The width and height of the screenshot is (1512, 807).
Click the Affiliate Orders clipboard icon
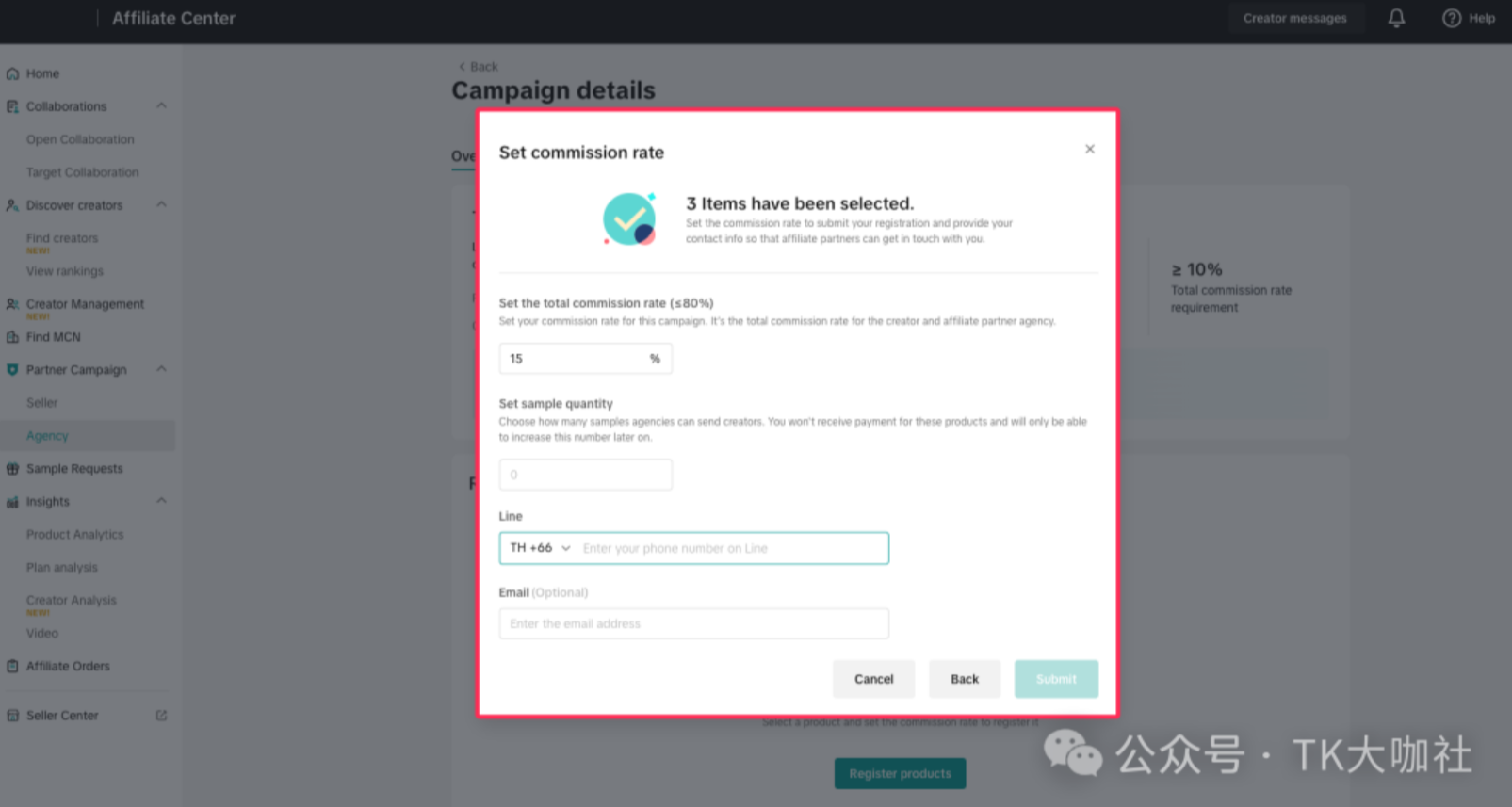pos(12,666)
